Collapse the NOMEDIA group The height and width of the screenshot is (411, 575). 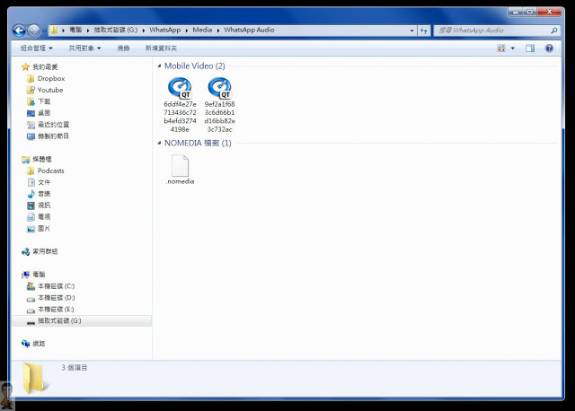(159, 143)
